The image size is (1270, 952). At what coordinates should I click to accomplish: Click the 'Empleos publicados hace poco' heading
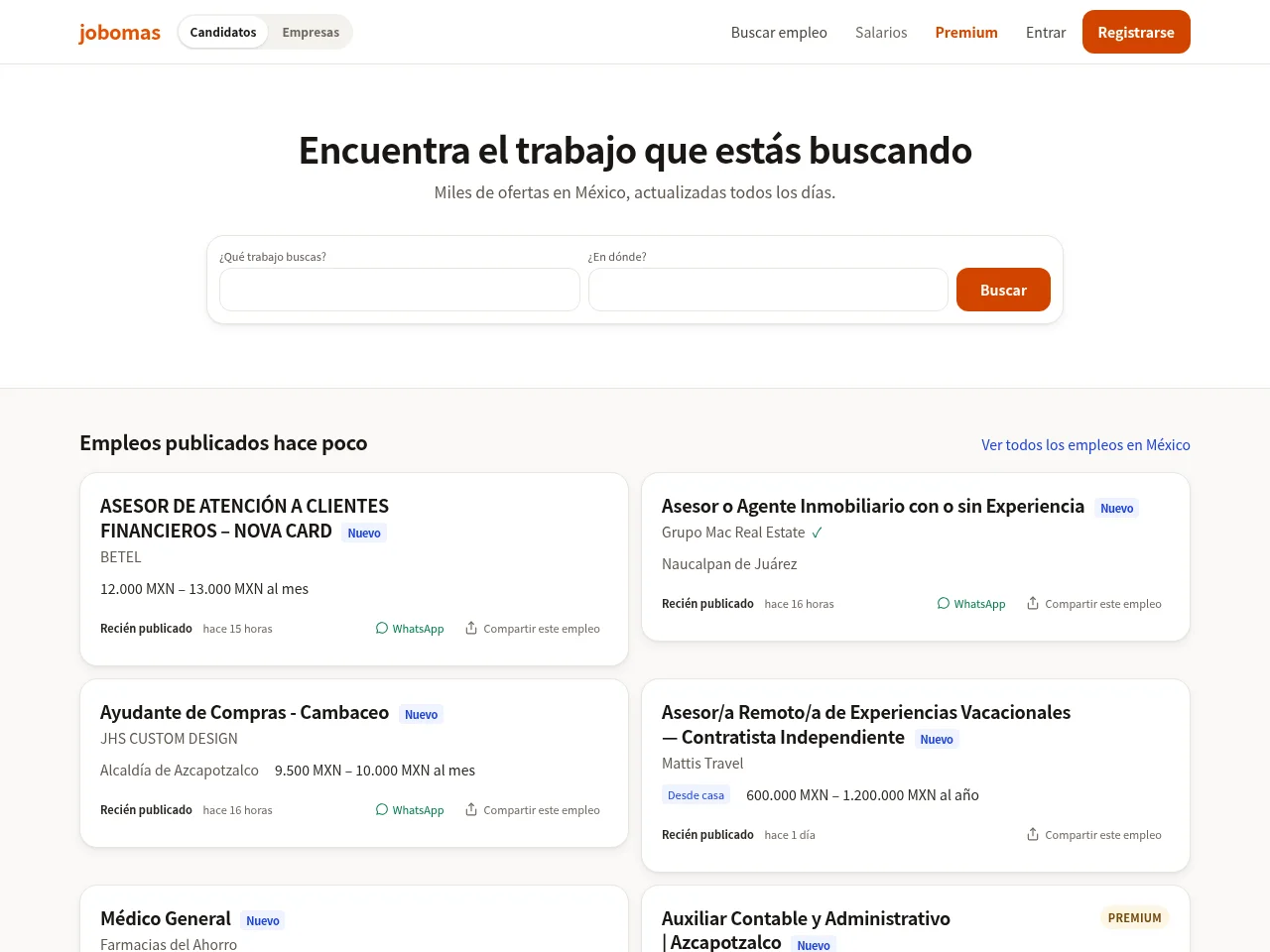tap(223, 442)
